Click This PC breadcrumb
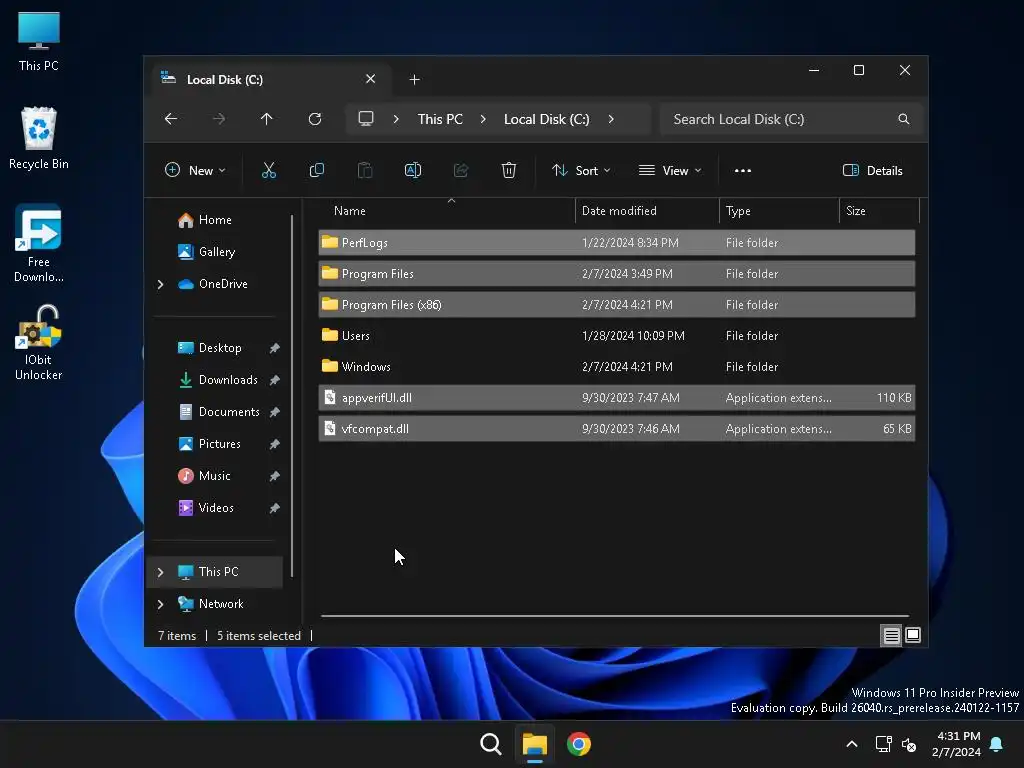The image size is (1024, 768). coord(440,119)
